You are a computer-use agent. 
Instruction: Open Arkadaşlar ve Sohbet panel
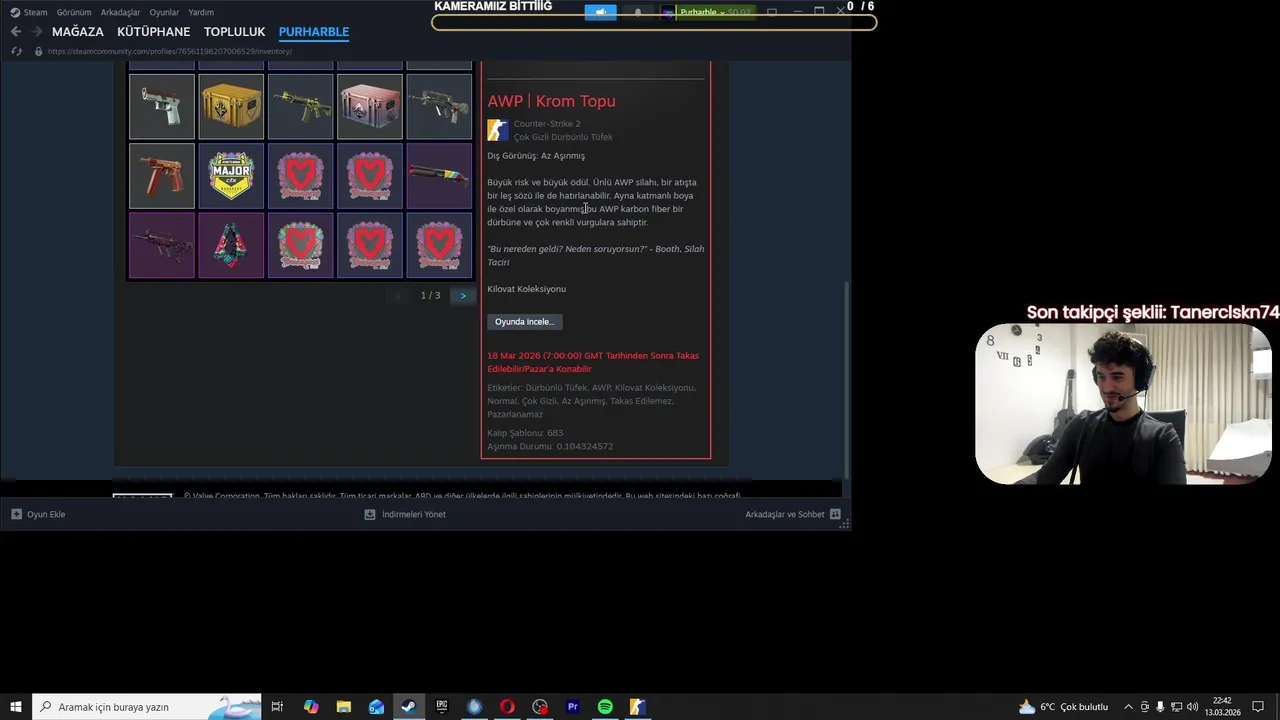pyautogui.click(x=793, y=514)
